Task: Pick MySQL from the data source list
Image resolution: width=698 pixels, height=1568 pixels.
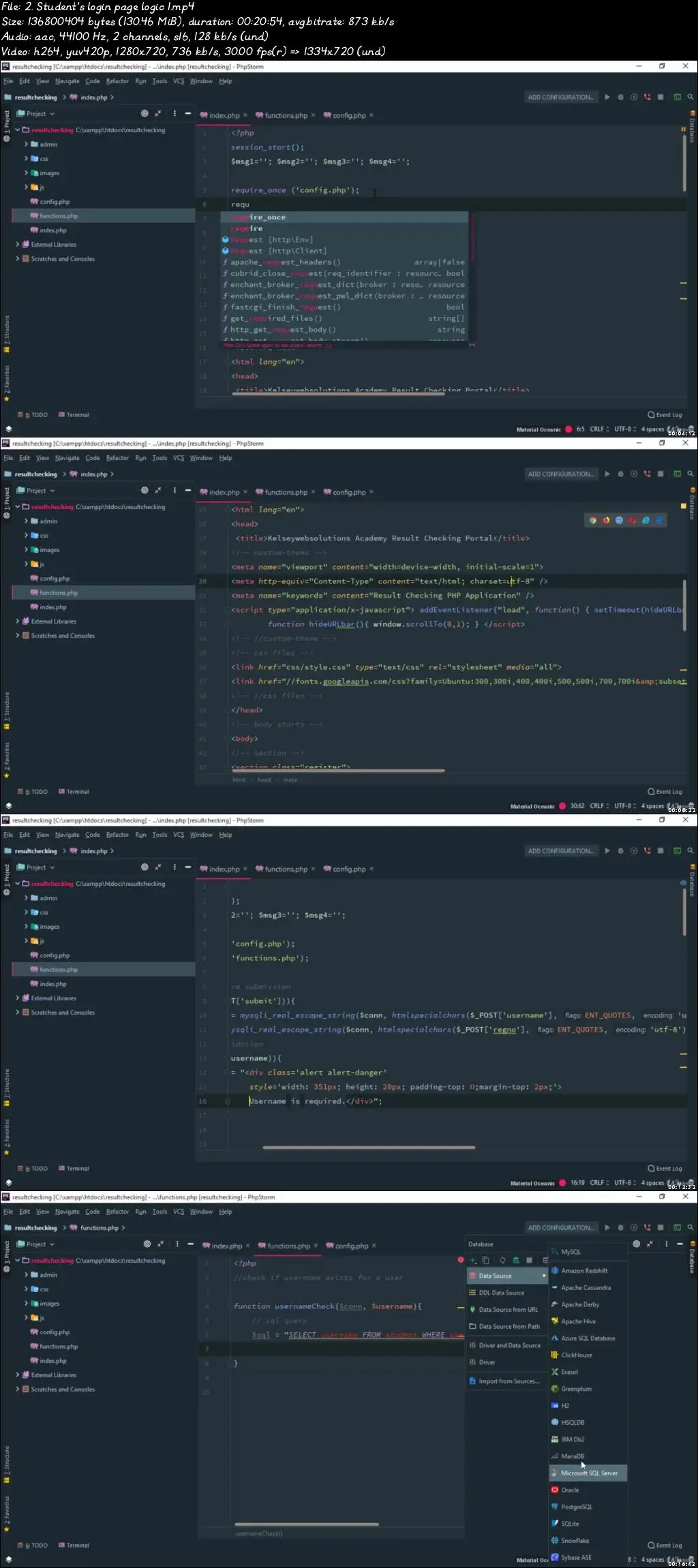Action: 588,1252
